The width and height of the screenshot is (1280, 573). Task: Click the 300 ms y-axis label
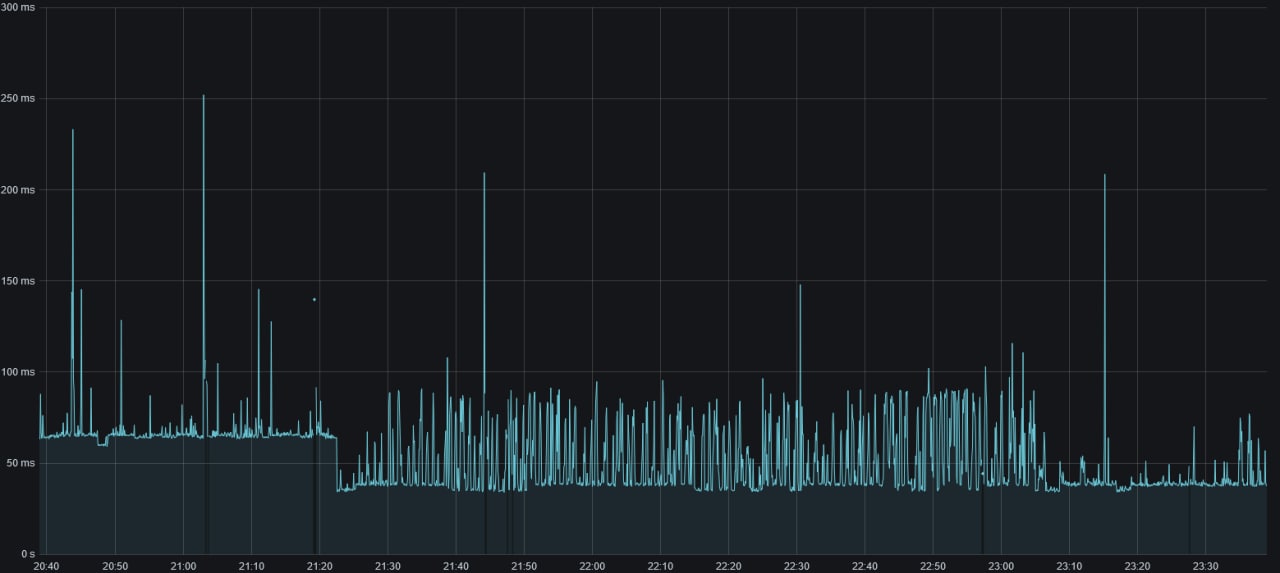(x=18, y=7)
